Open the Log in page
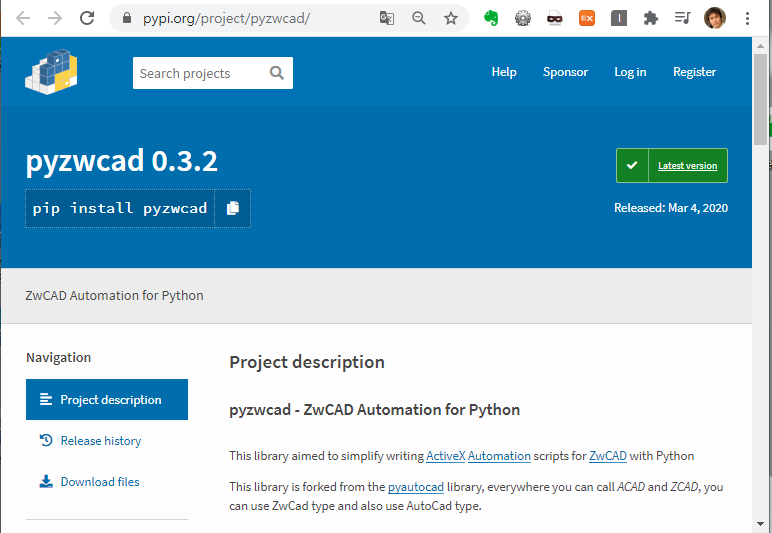Viewport: 772px width, 533px height. tap(630, 72)
